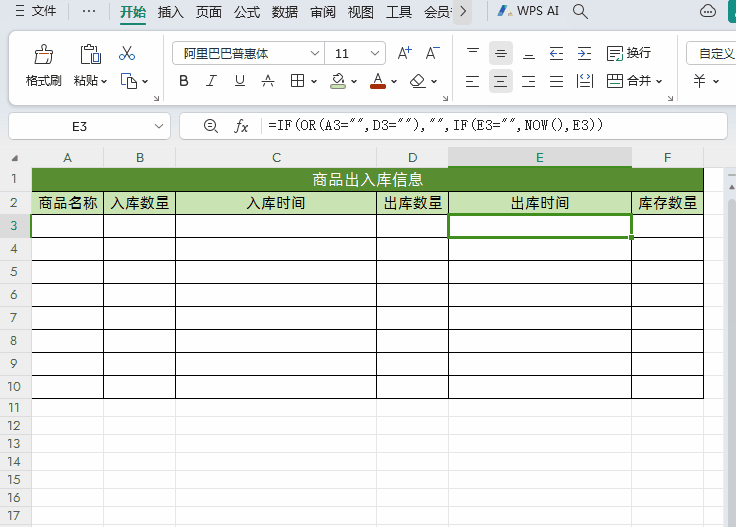The height and width of the screenshot is (527, 736).
Task: Click the cloud chat icon at top right
Action: coord(707,11)
